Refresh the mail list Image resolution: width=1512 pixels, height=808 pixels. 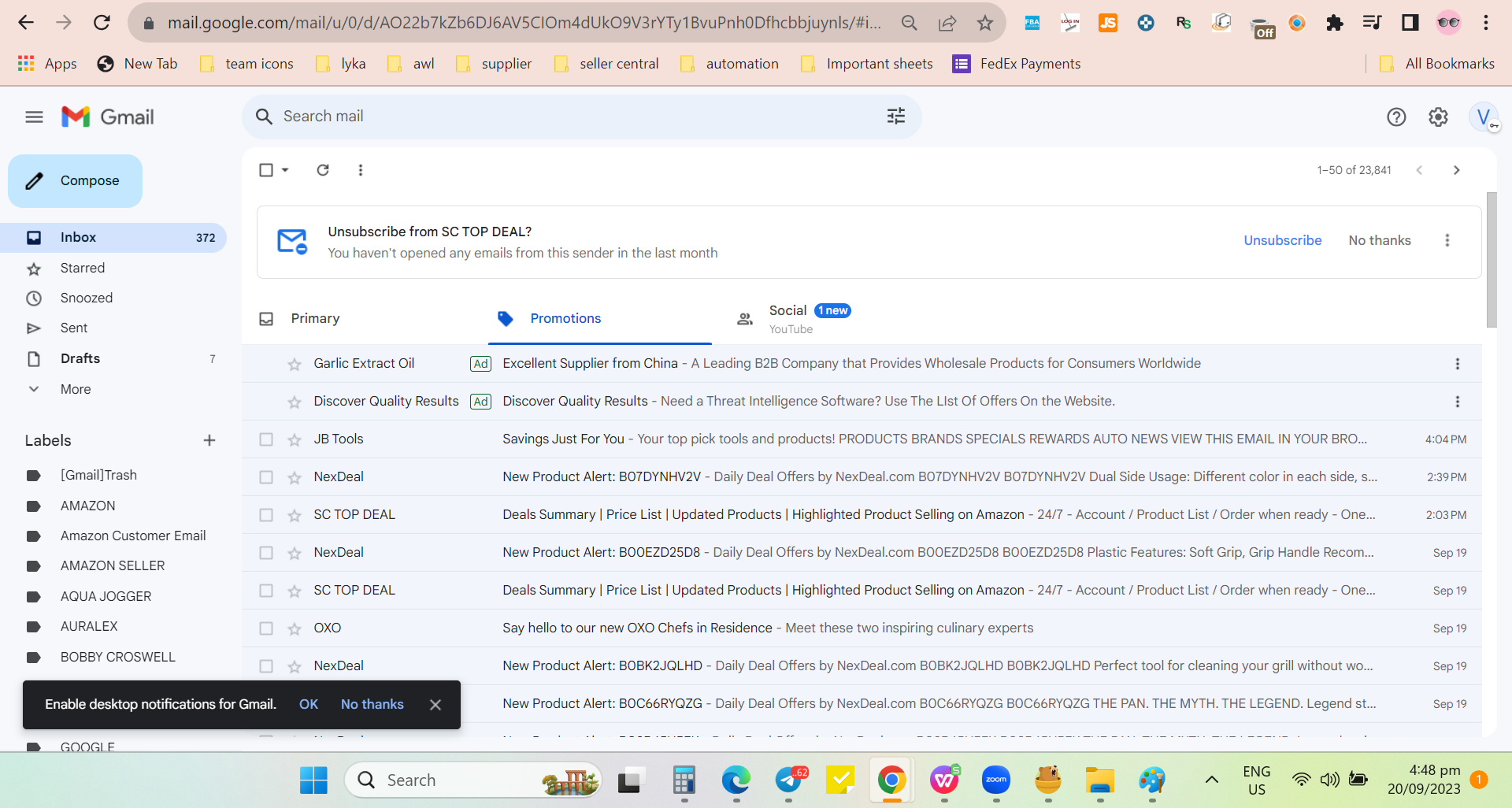click(x=323, y=170)
